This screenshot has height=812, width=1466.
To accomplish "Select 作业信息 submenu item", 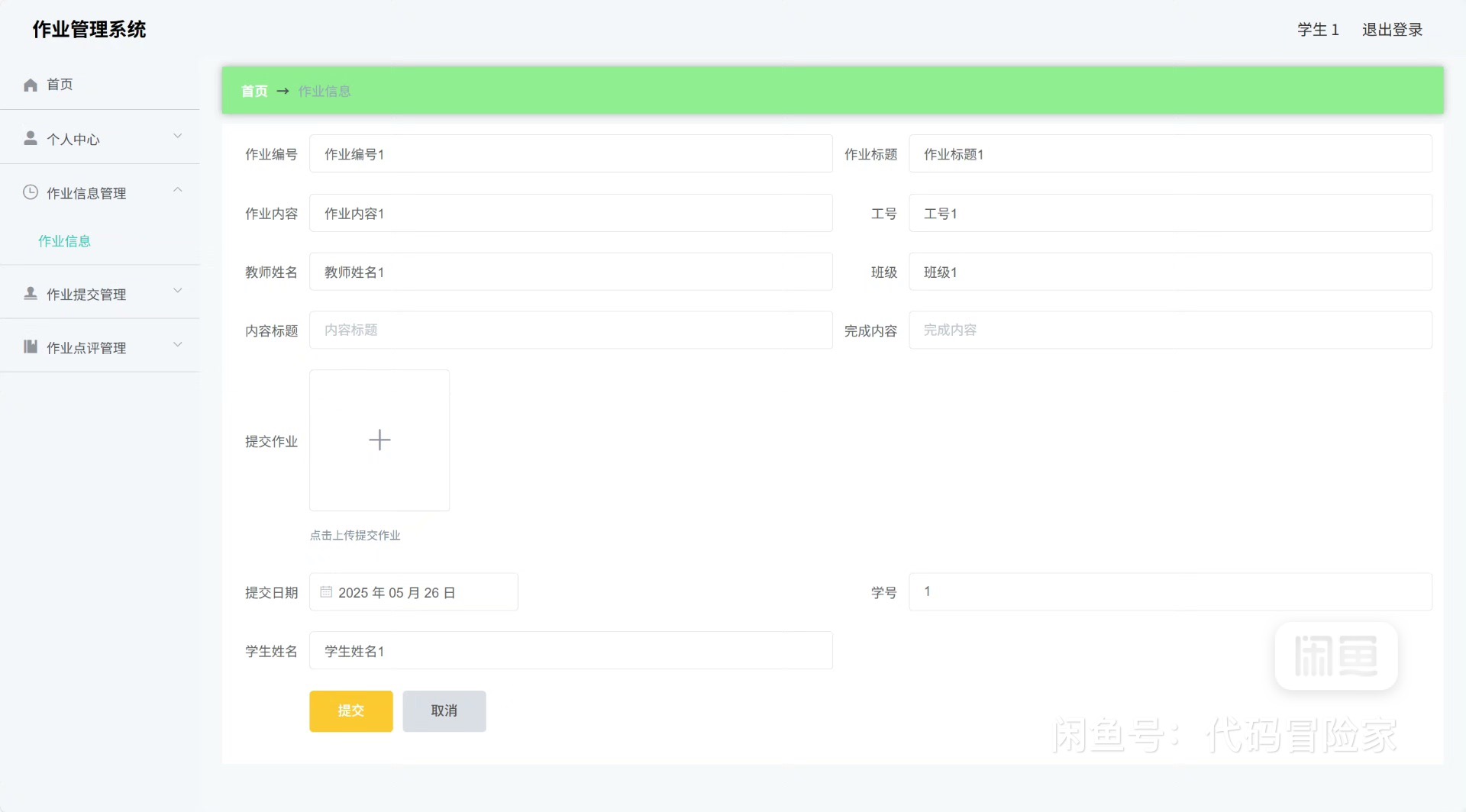I will click(65, 241).
